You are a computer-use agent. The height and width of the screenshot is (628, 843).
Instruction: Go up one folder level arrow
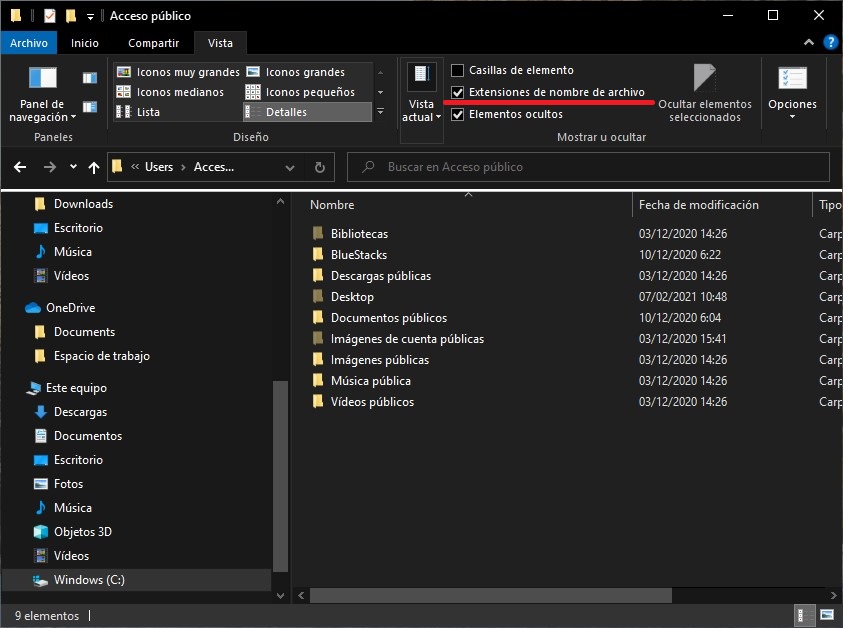coord(93,167)
